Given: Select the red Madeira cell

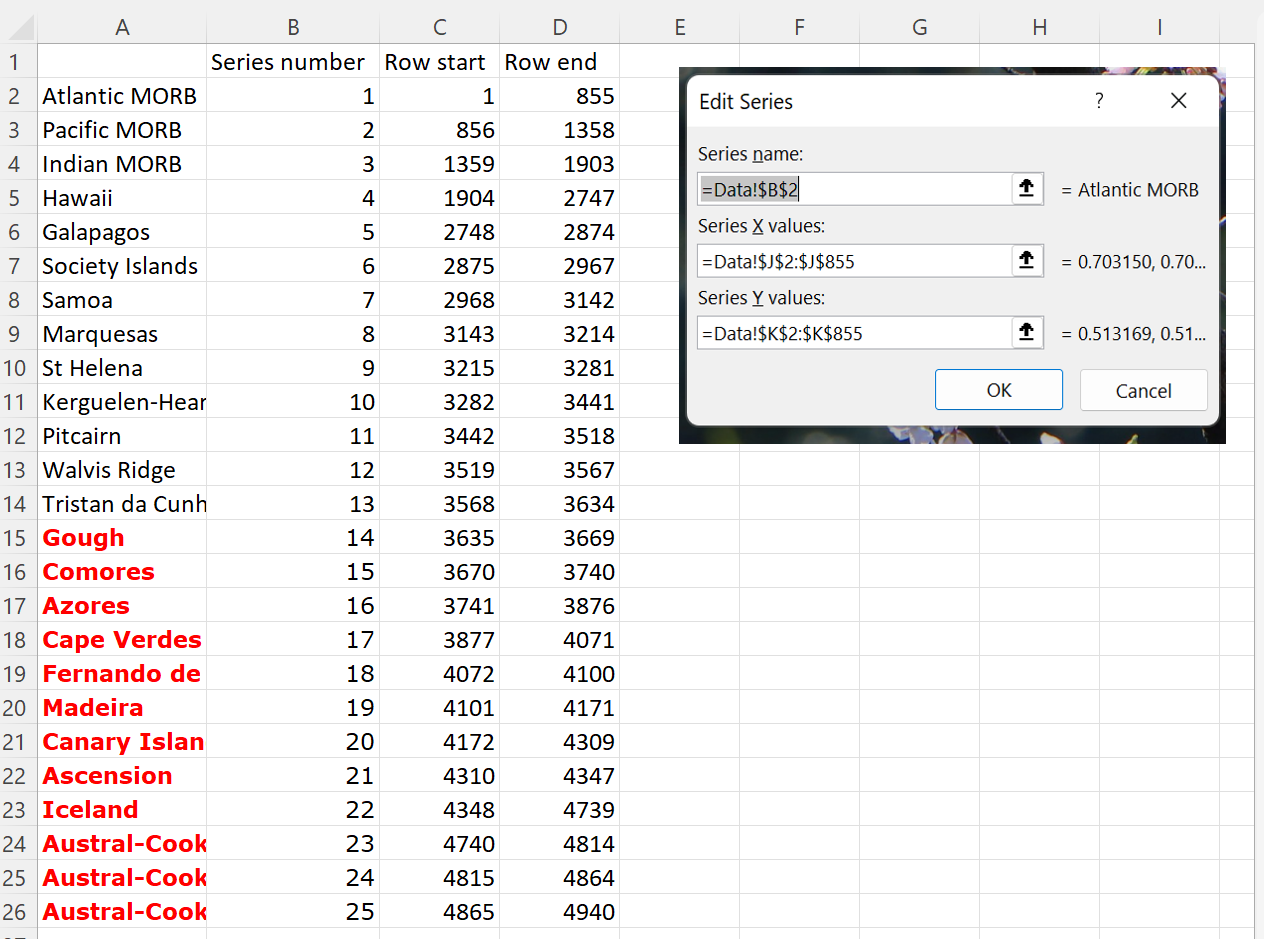Looking at the screenshot, I should click(122, 708).
